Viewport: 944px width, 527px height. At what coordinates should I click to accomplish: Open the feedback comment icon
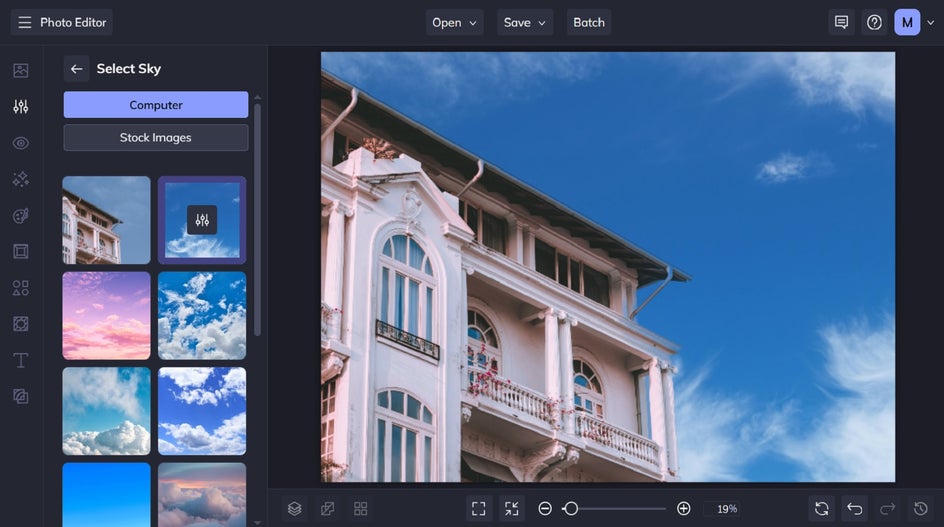coord(841,22)
